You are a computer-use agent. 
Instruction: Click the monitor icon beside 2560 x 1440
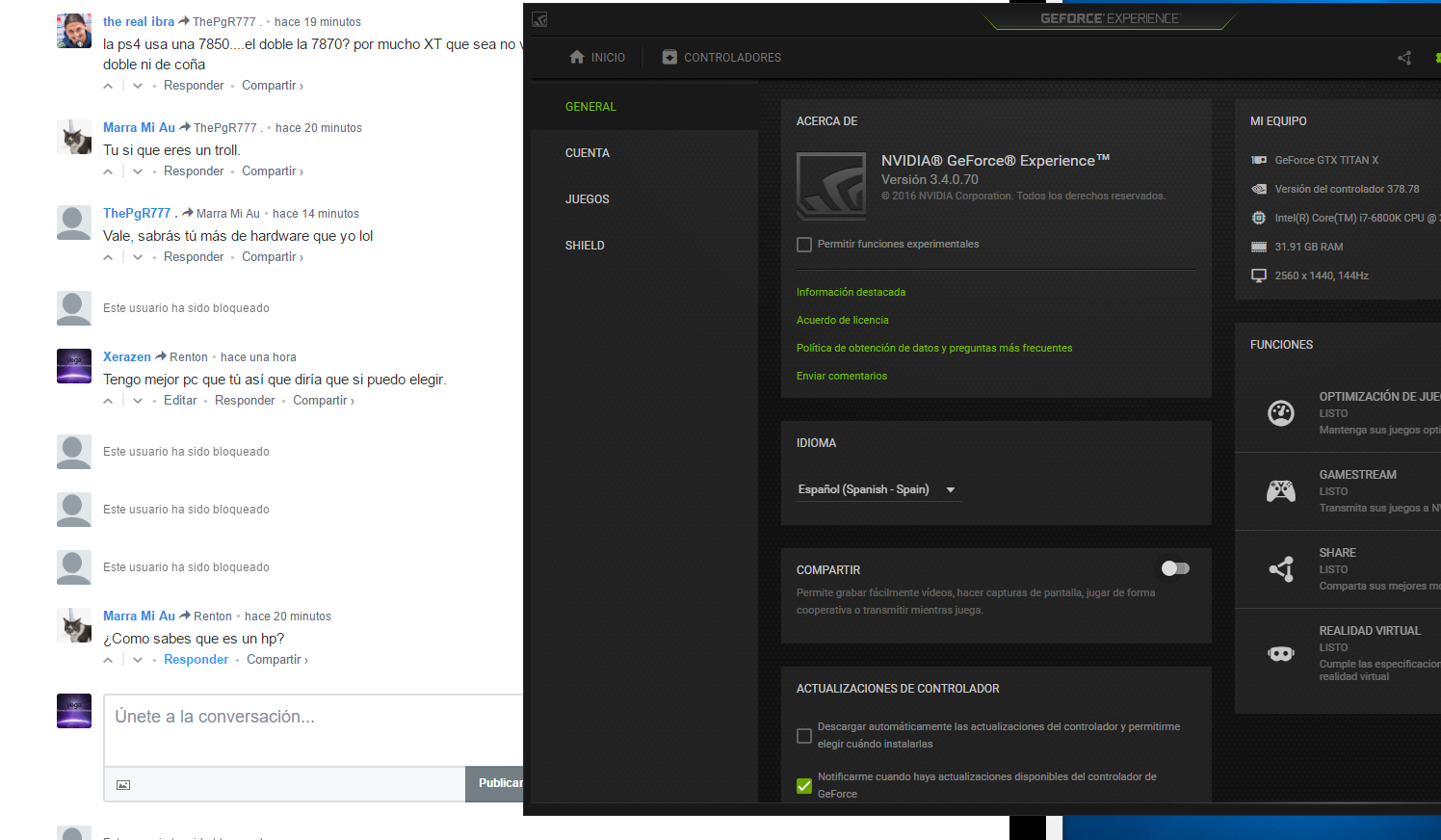click(1259, 276)
